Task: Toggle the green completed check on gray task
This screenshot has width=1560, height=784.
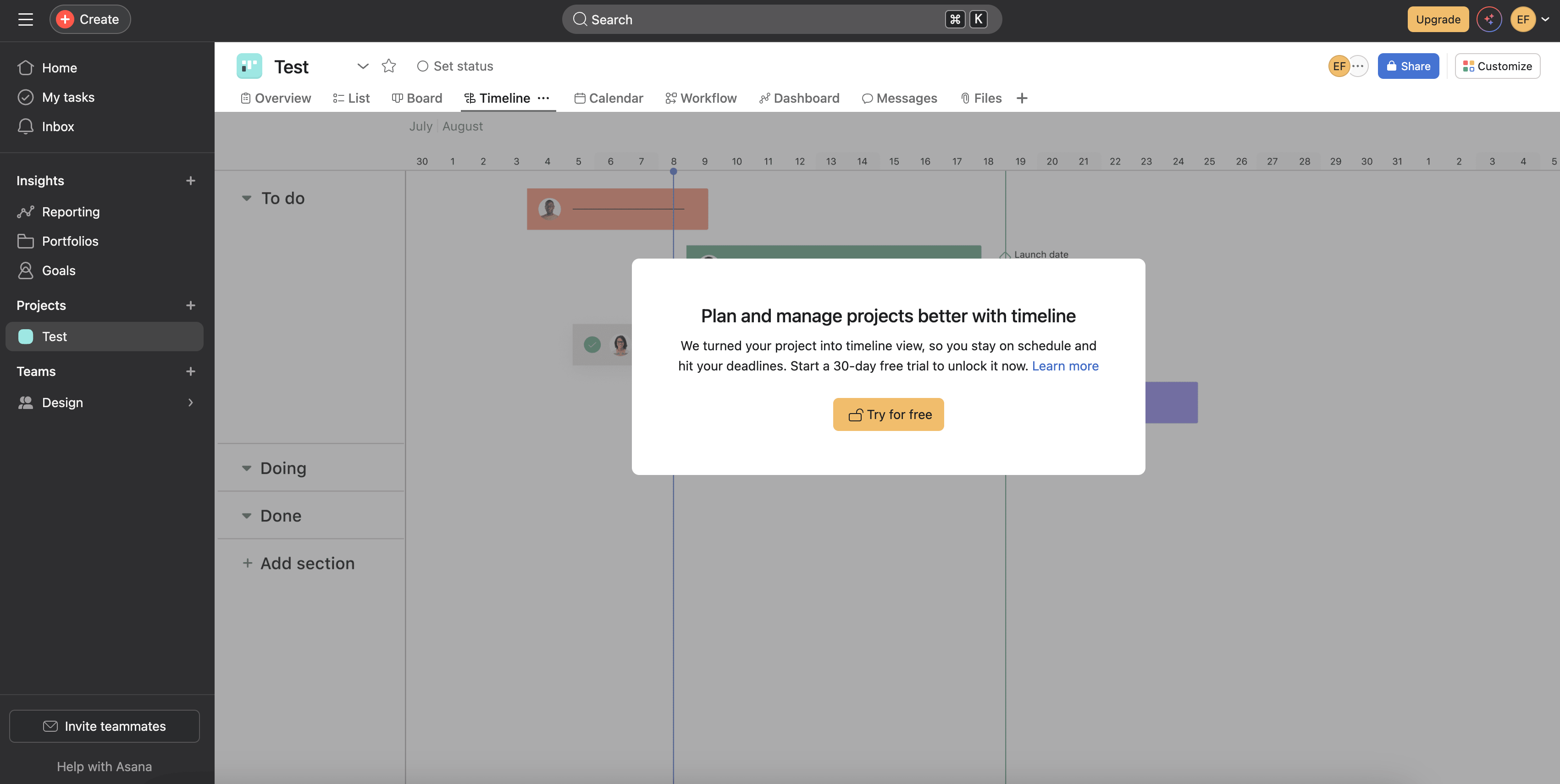Action: coord(592,344)
